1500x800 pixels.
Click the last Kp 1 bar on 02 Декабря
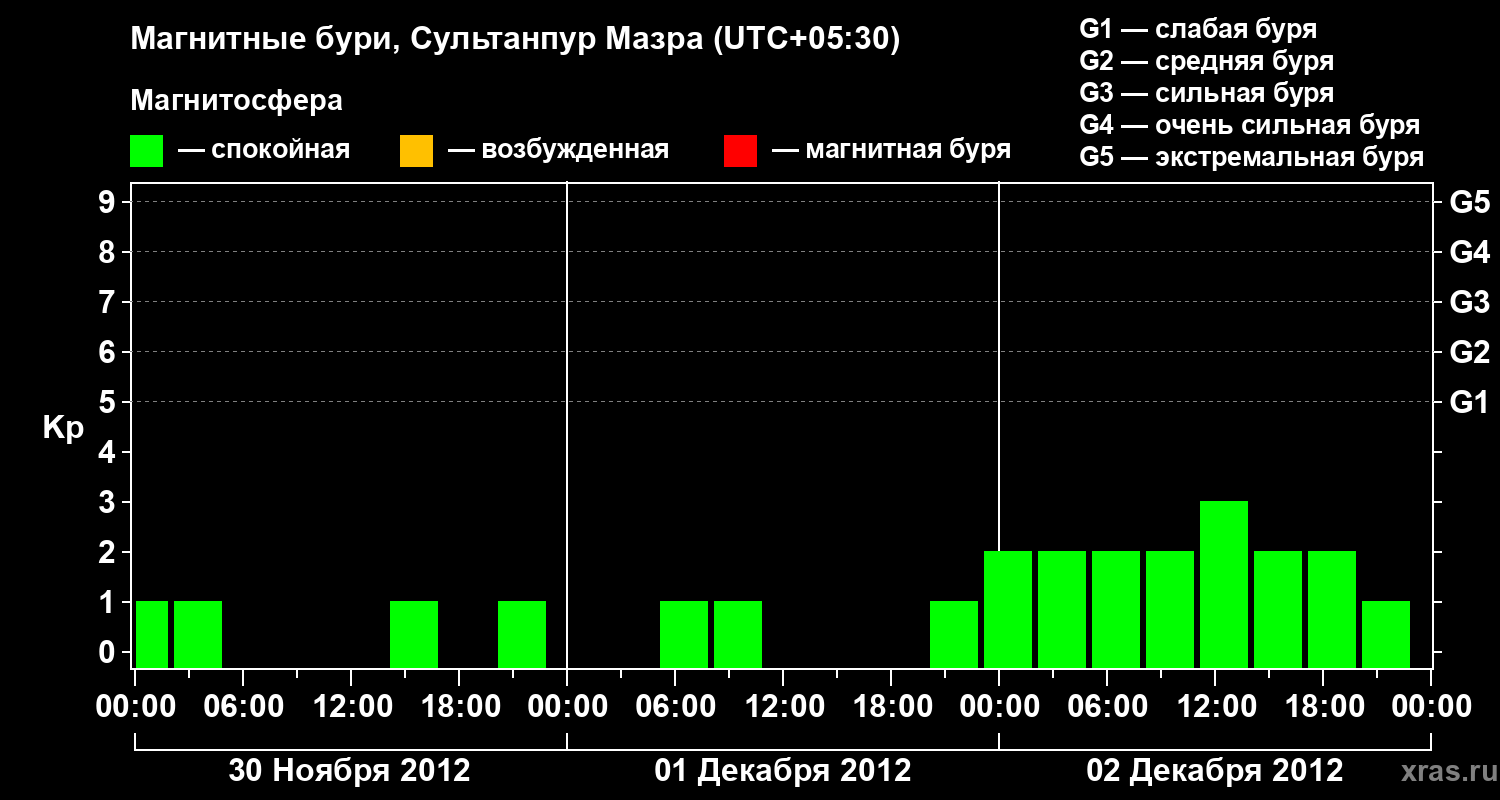1386,634
